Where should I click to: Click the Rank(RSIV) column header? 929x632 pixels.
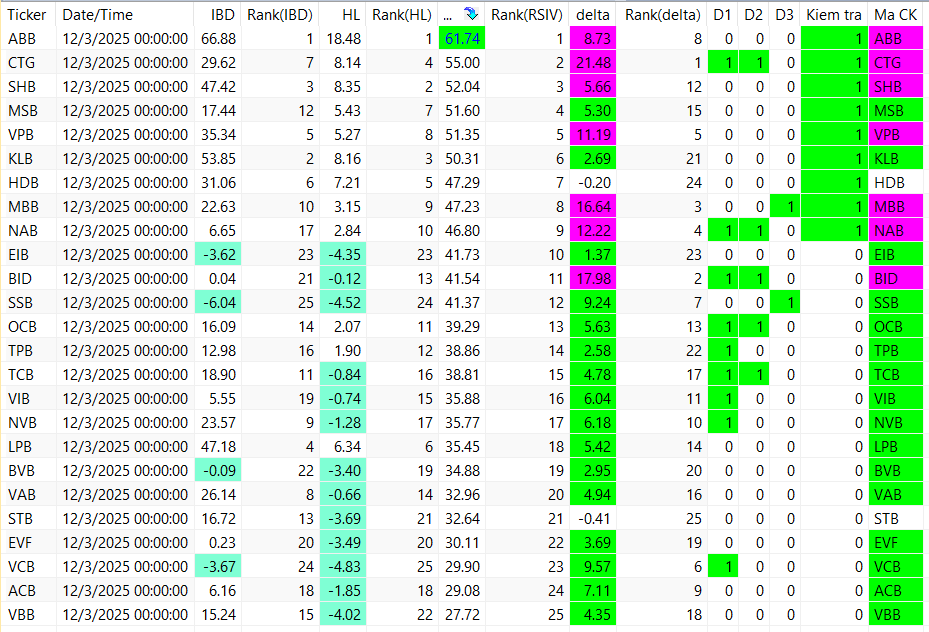tap(527, 14)
